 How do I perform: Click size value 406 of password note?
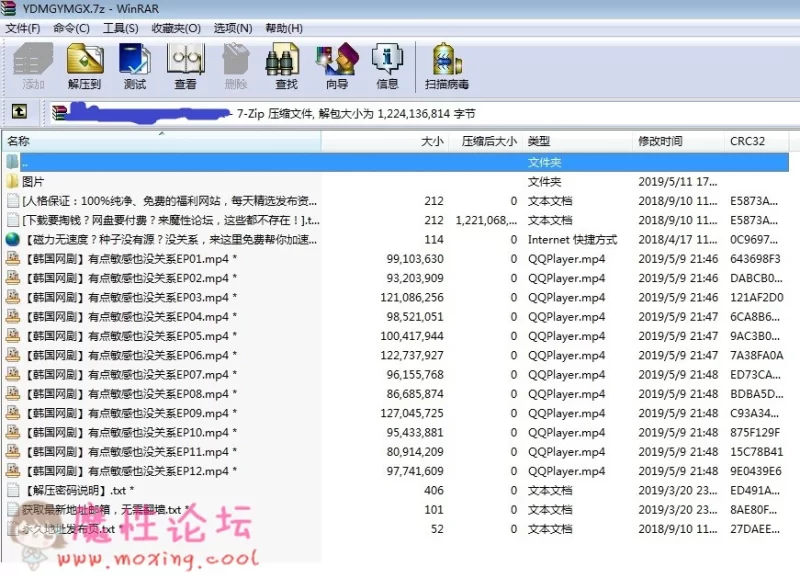(434, 490)
